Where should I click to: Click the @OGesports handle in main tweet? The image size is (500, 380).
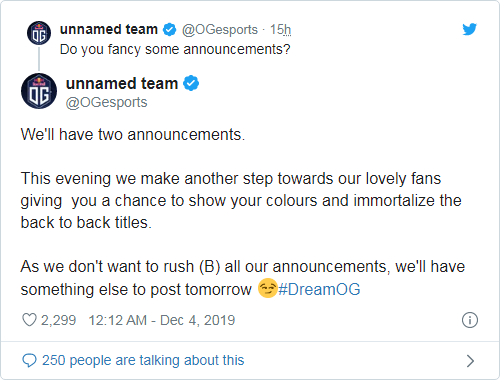tap(106, 102)
